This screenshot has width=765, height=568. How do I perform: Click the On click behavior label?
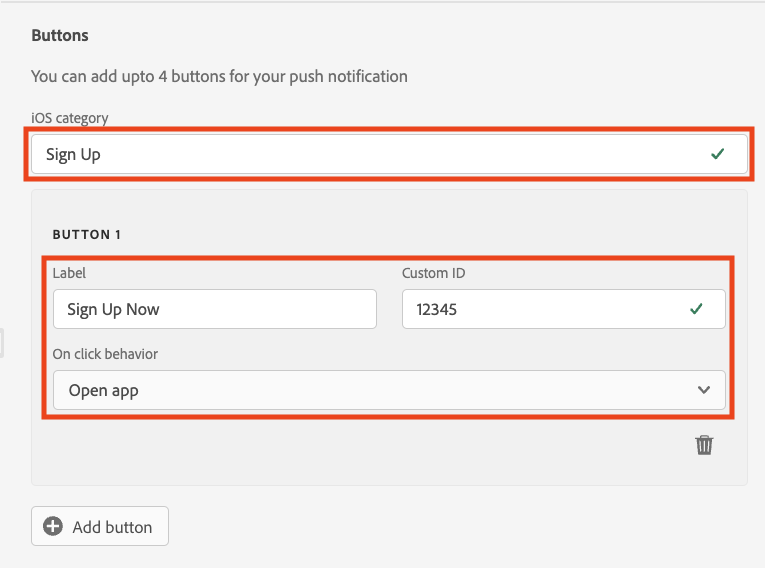[105, 354]
